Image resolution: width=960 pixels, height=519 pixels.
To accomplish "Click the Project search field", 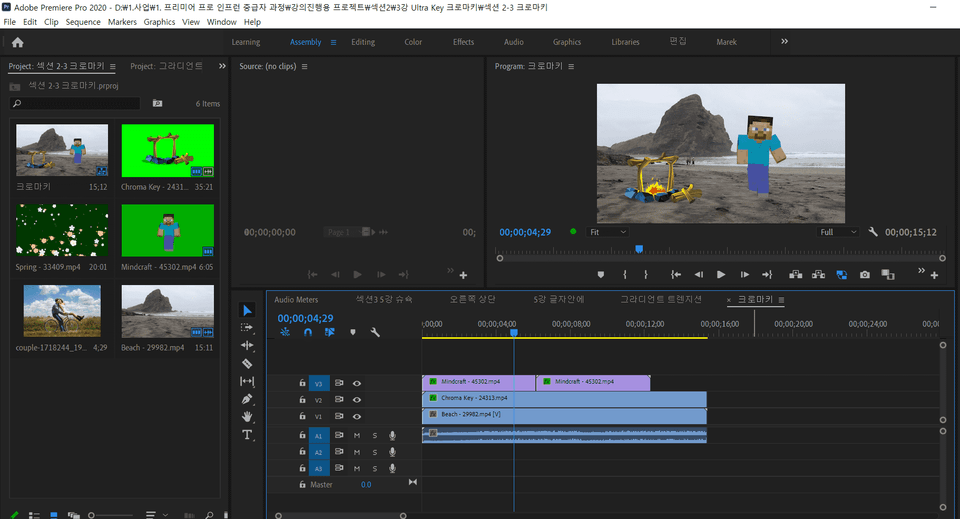I will click(x=75, y=103).
